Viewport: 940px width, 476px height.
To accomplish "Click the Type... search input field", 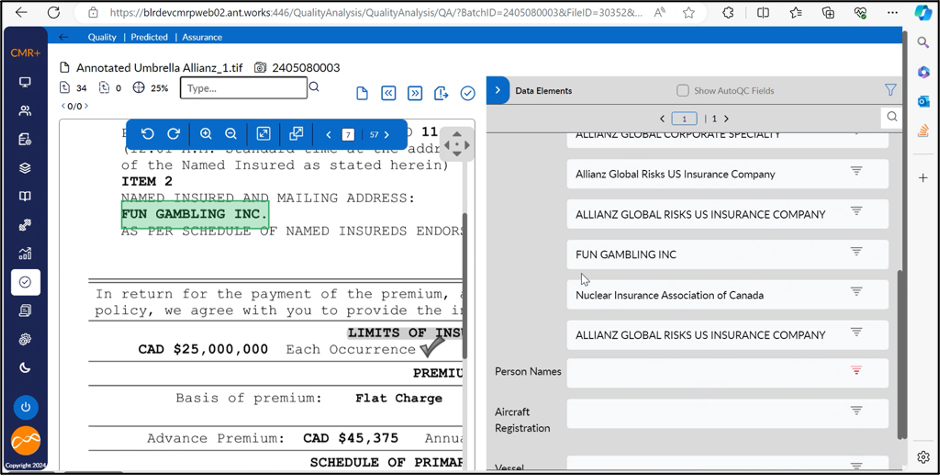I will point(243,88).
